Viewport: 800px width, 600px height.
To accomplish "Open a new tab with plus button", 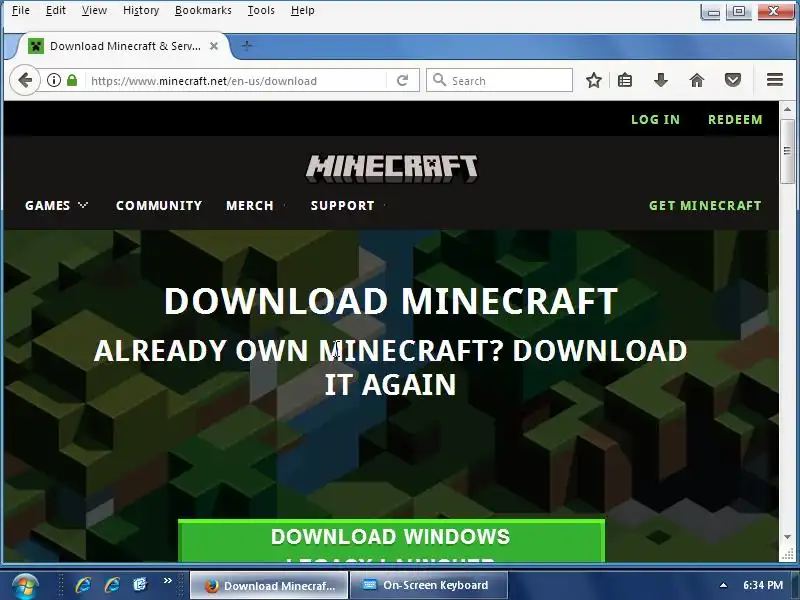I will 246,46.
